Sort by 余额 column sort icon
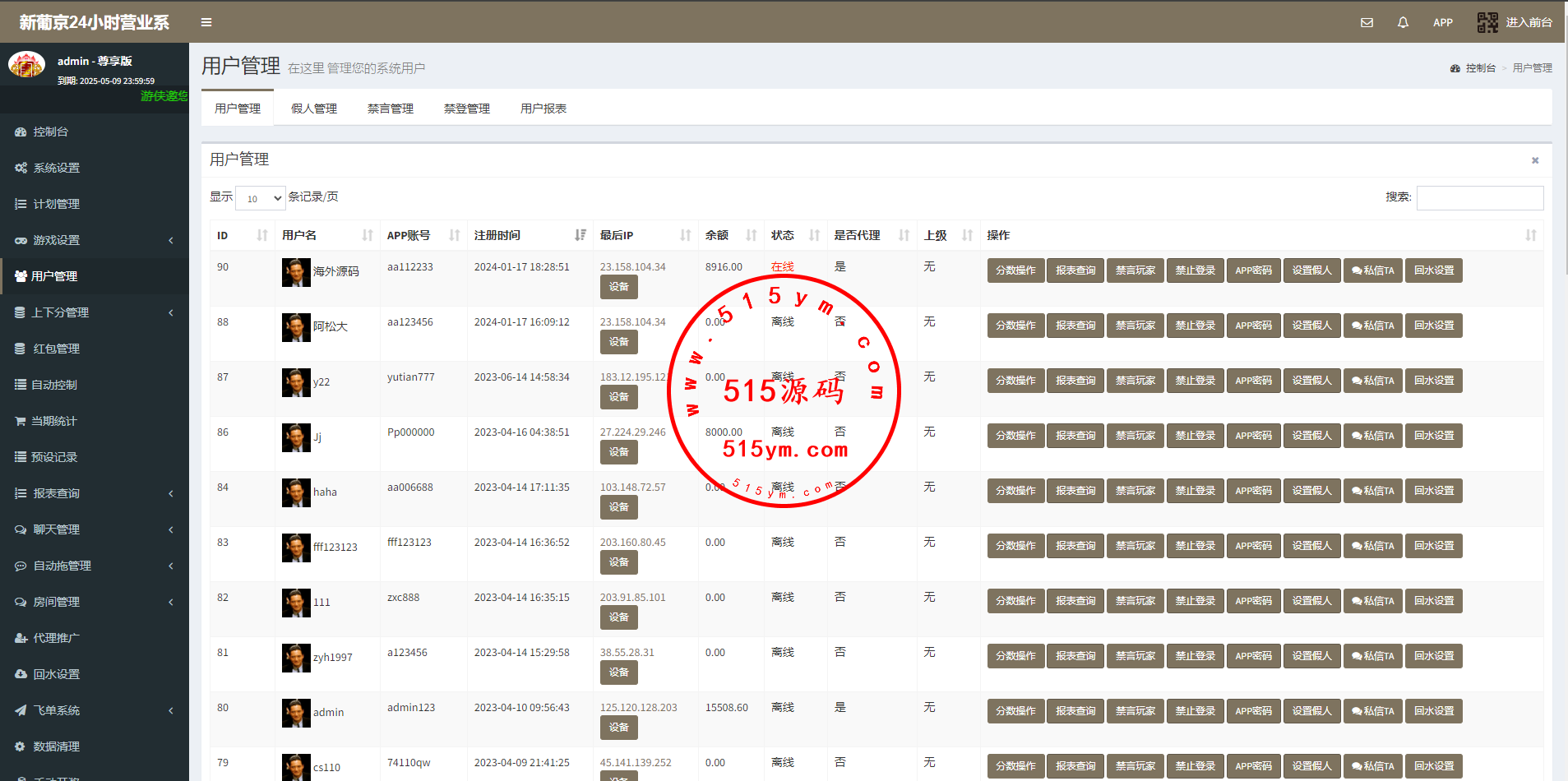 pyautogui.click(x=751, y=235)
